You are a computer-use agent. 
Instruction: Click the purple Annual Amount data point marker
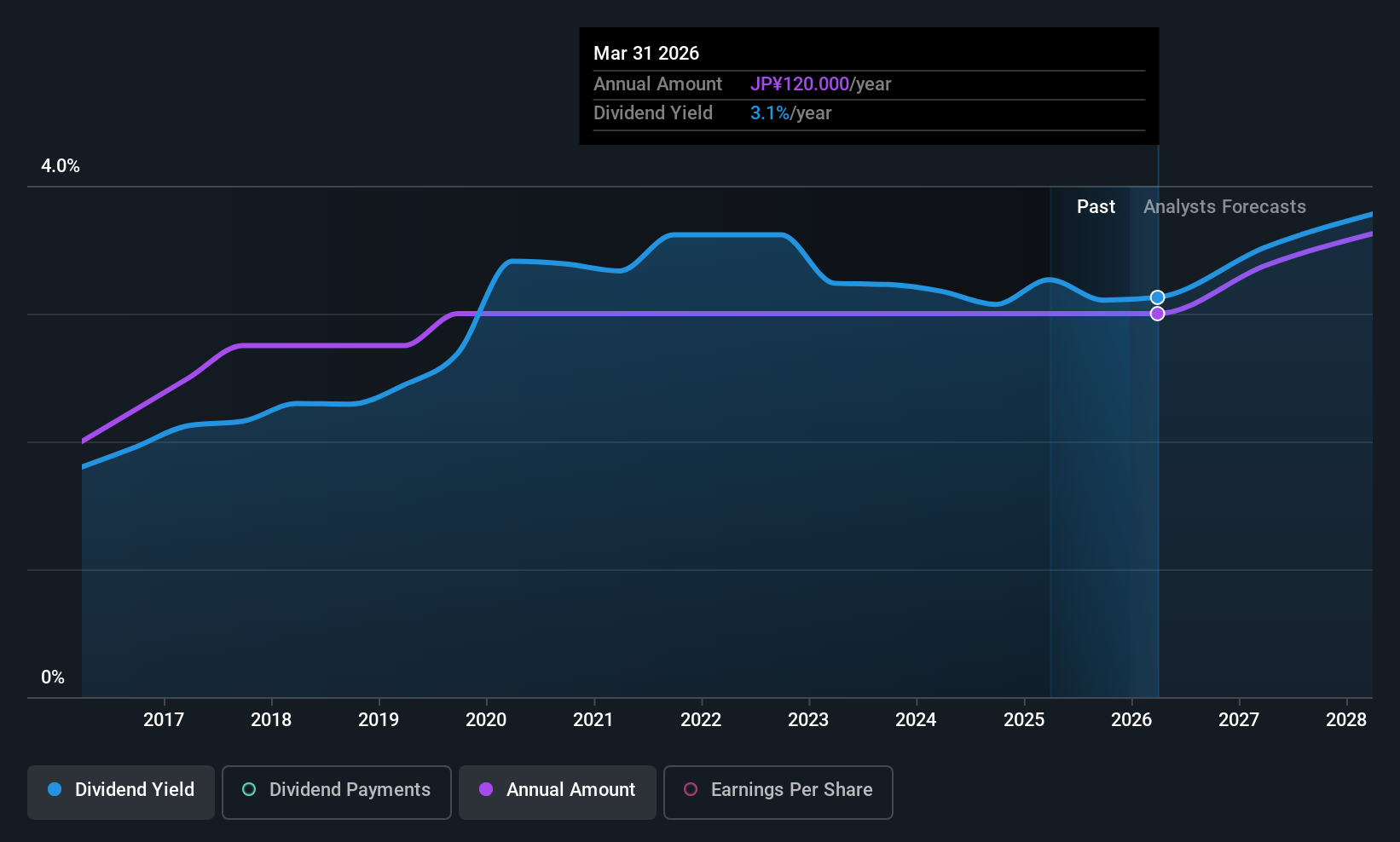point(1157,314)
